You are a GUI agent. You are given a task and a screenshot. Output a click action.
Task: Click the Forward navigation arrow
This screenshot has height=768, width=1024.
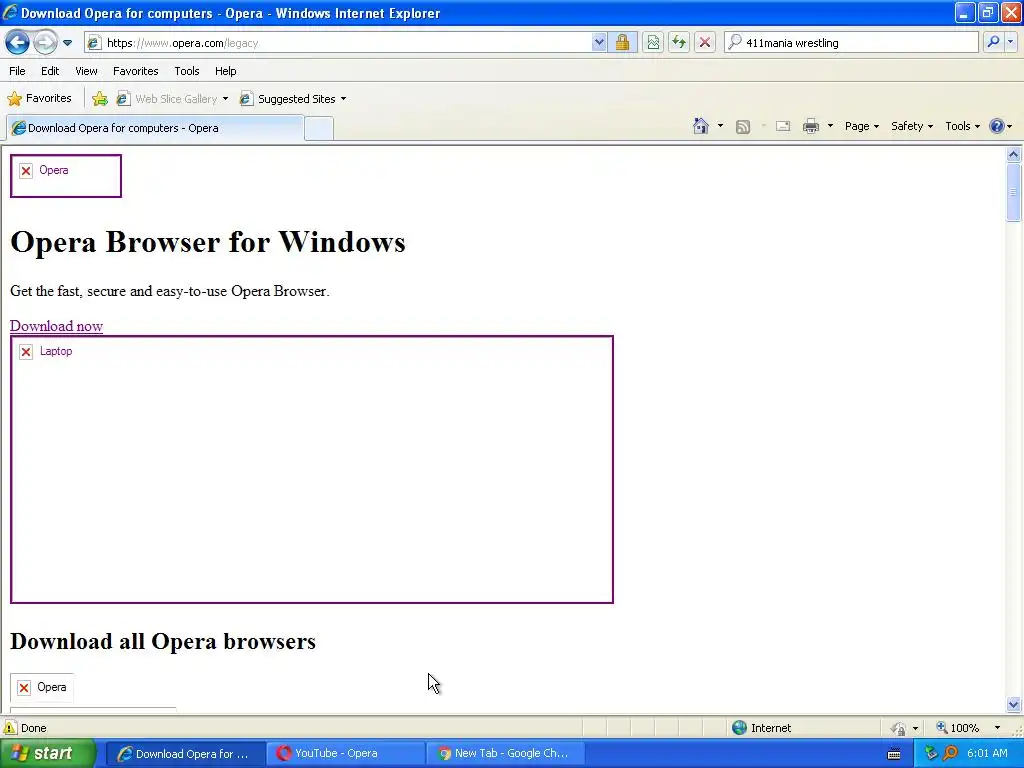(x=45, y=43)
